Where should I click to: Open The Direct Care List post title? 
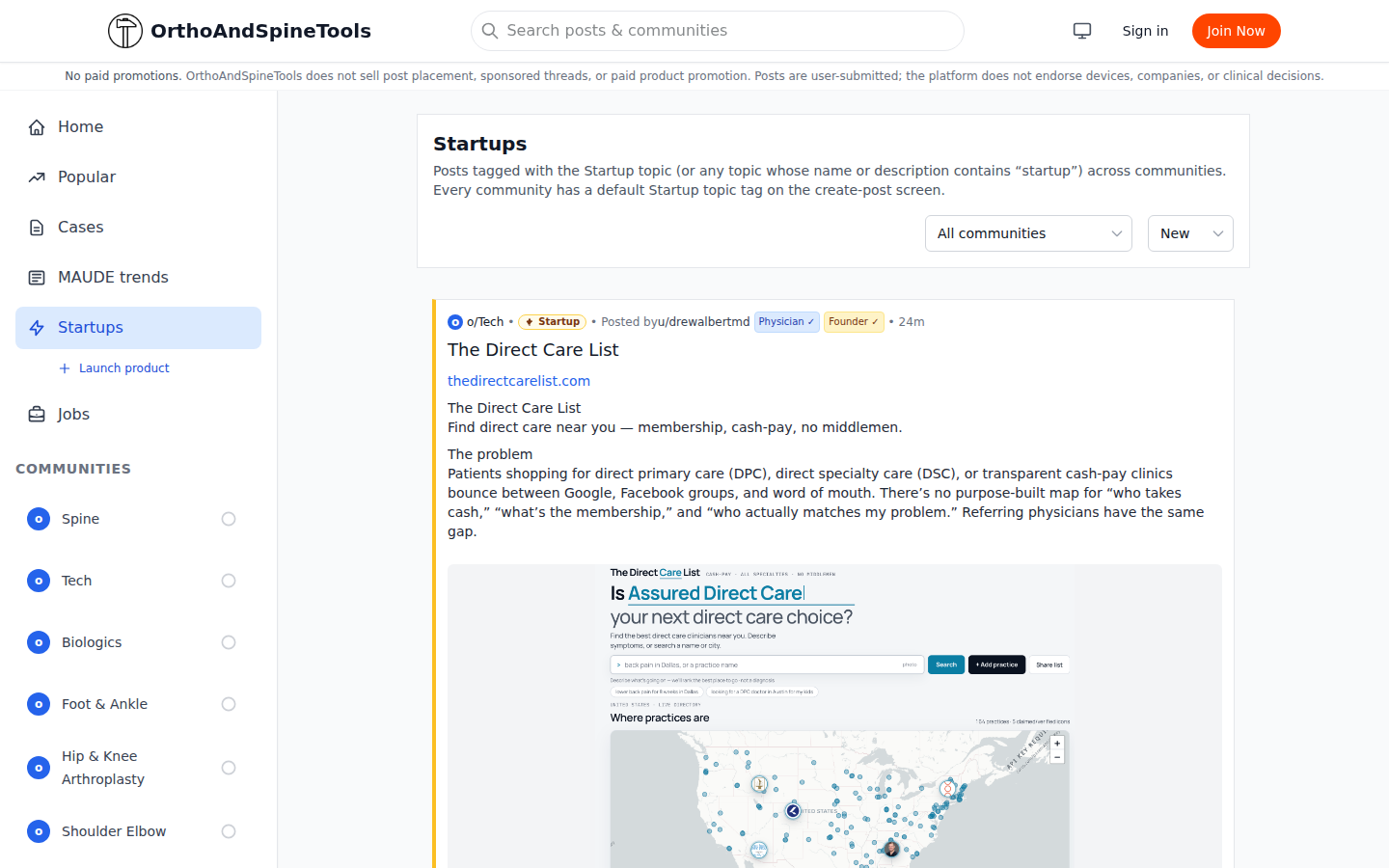click(x=532, y=350)
